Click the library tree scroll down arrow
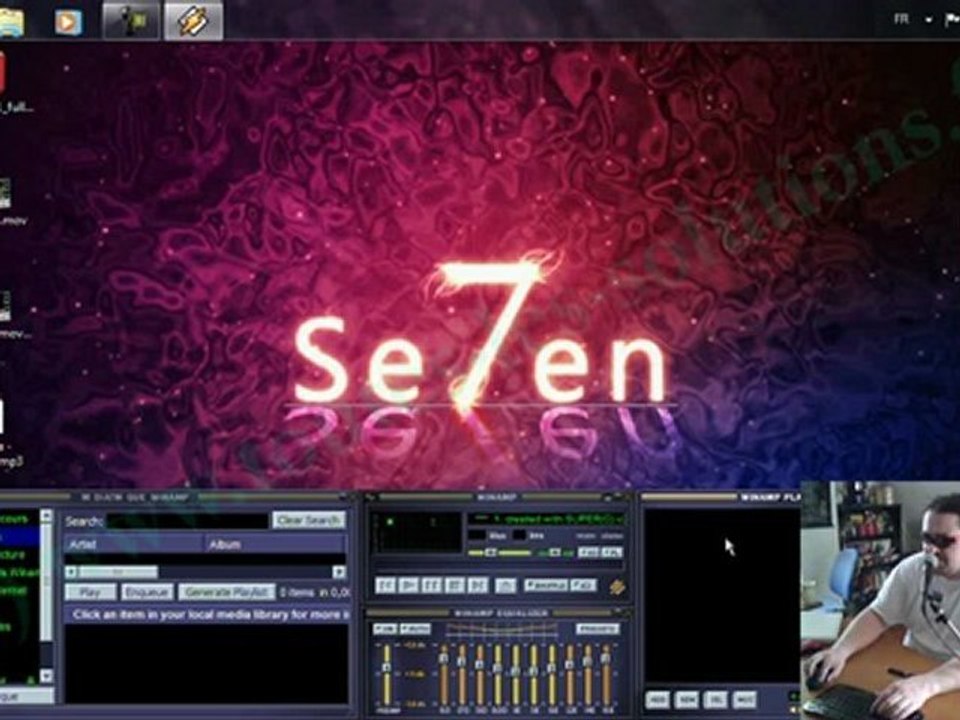960x720 pixels. click(47, 676)
